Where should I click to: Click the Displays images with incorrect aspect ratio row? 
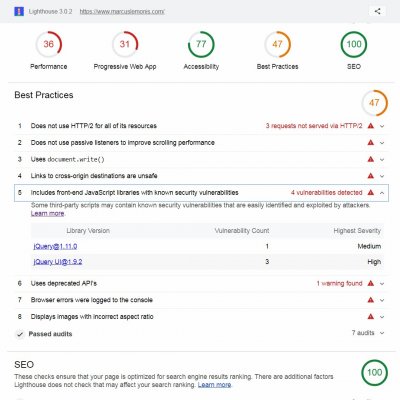coord(201,317)
